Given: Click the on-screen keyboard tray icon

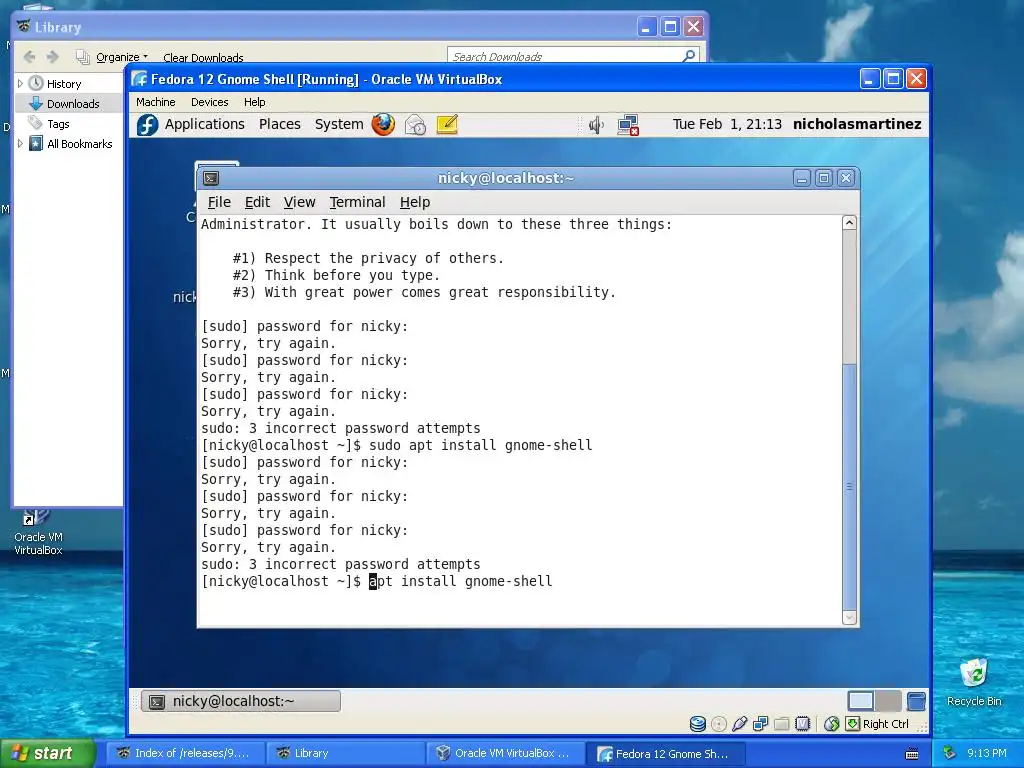Looking at the screenshot, I should pyautogui.click(x=912, y=754).
